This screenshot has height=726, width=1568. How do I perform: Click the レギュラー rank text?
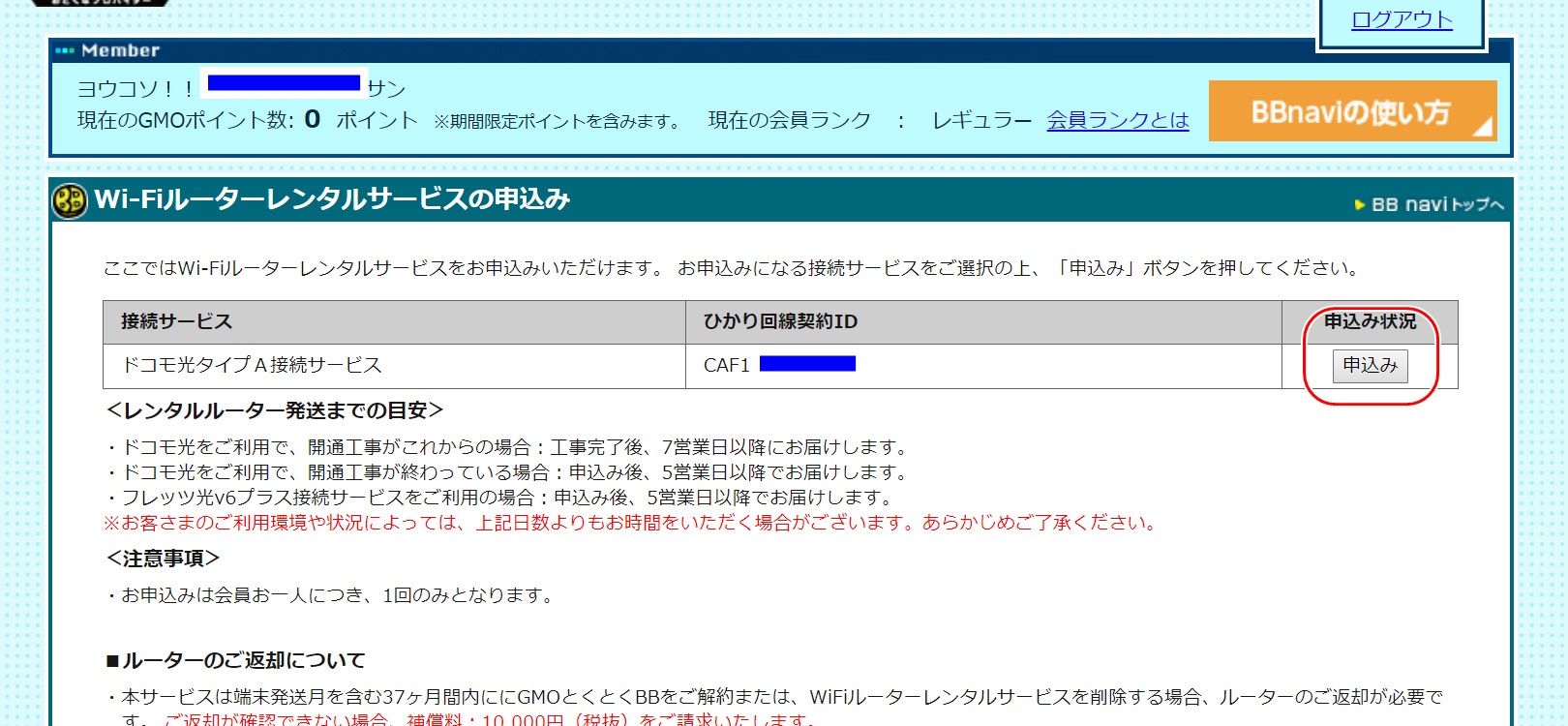click(981, 120)
